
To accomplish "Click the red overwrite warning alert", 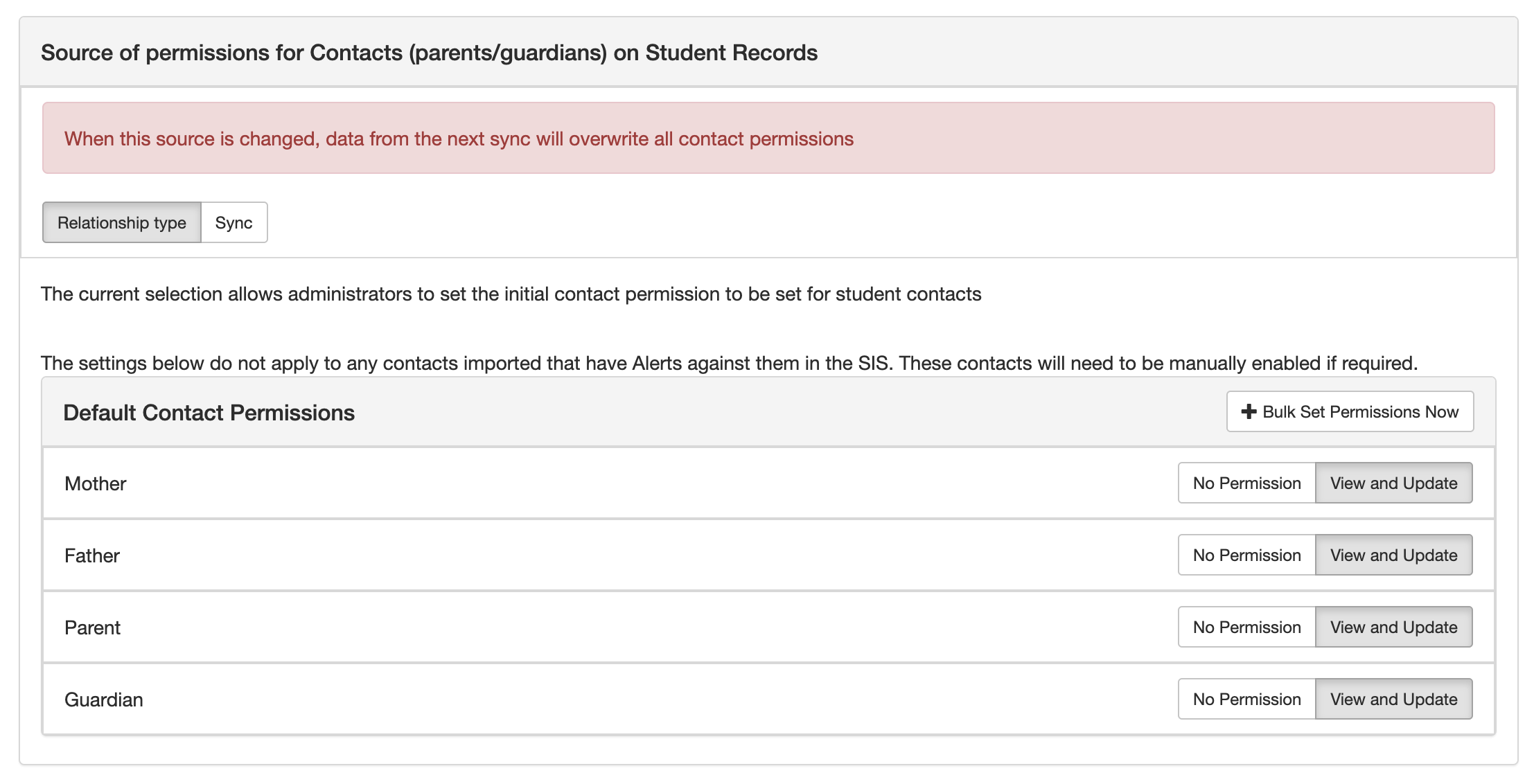I will click(768, 138).
